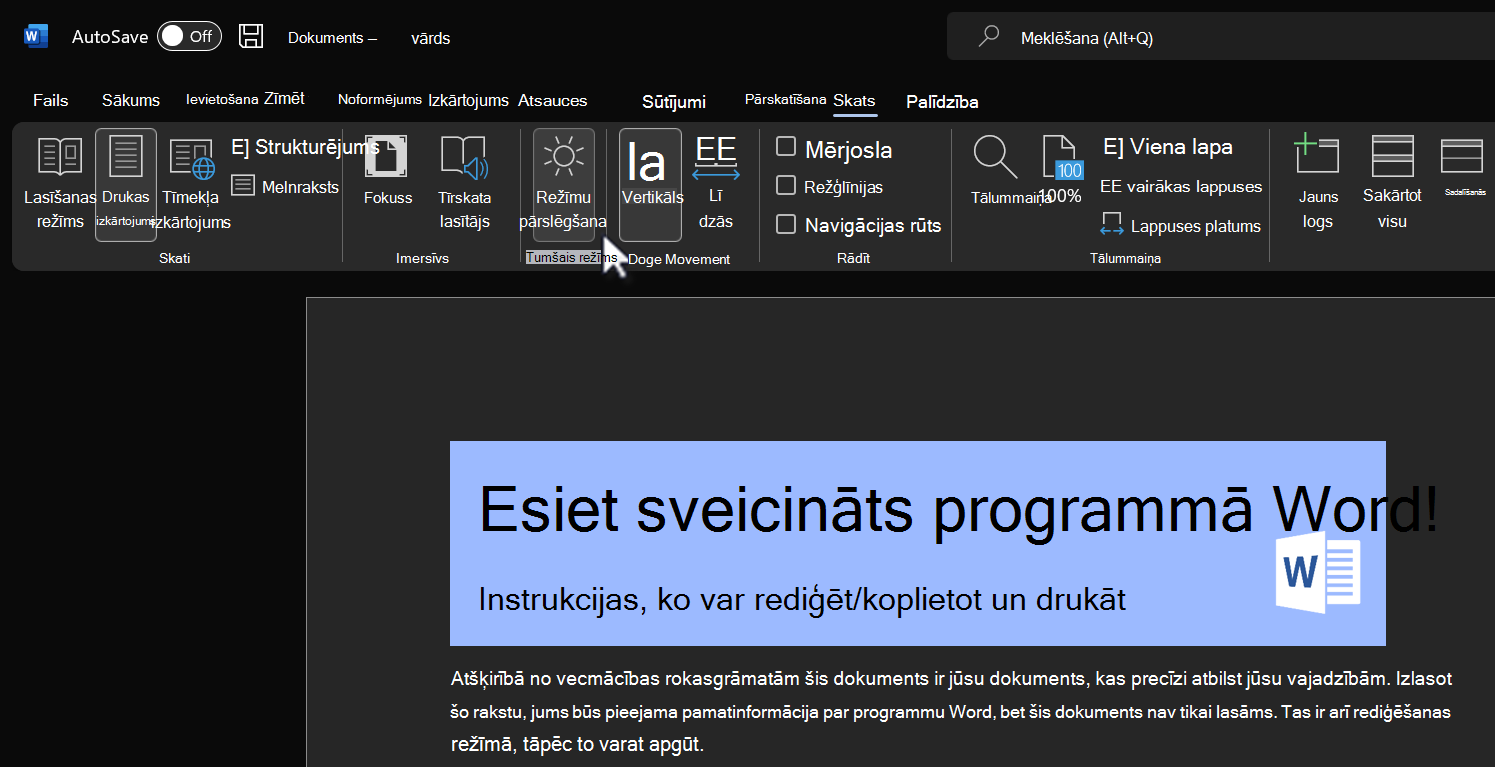The width and height of the screenshot is (1495, 767).
Task: Choose the Melnraksts view
Action: 285,186
